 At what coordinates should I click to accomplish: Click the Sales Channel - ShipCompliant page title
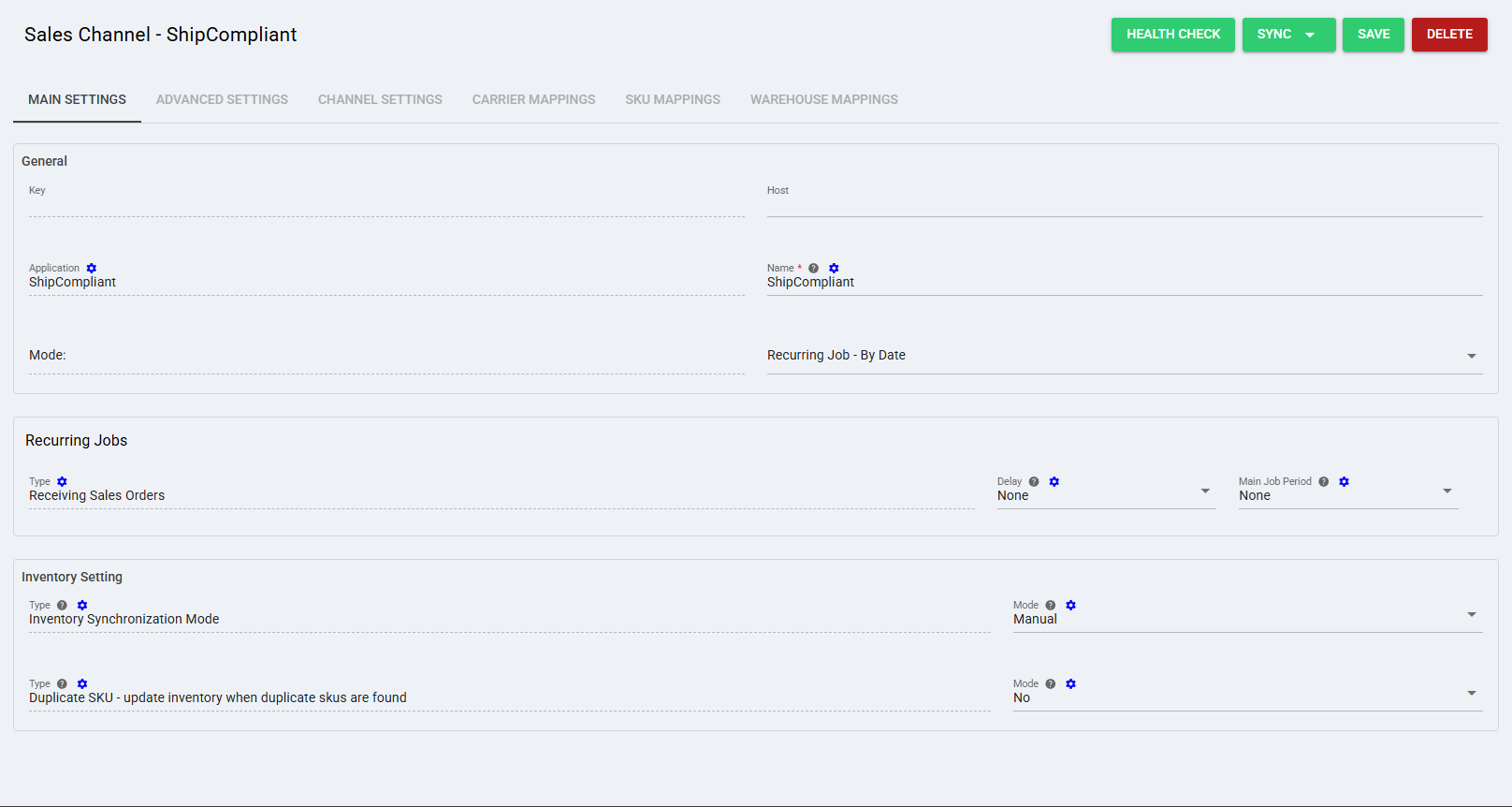tap(160, 35)
